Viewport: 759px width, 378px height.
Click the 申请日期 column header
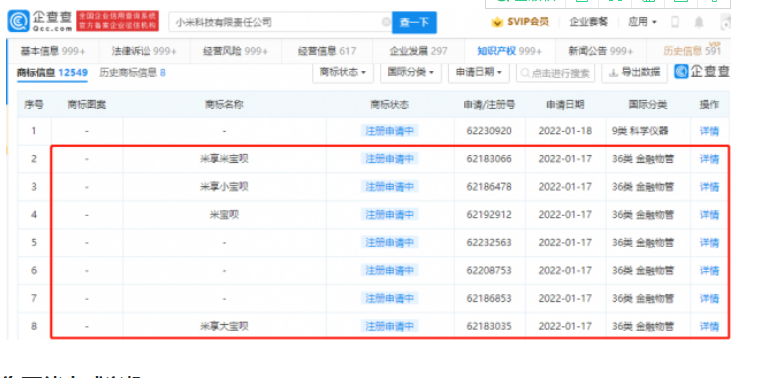click(565, 105)
